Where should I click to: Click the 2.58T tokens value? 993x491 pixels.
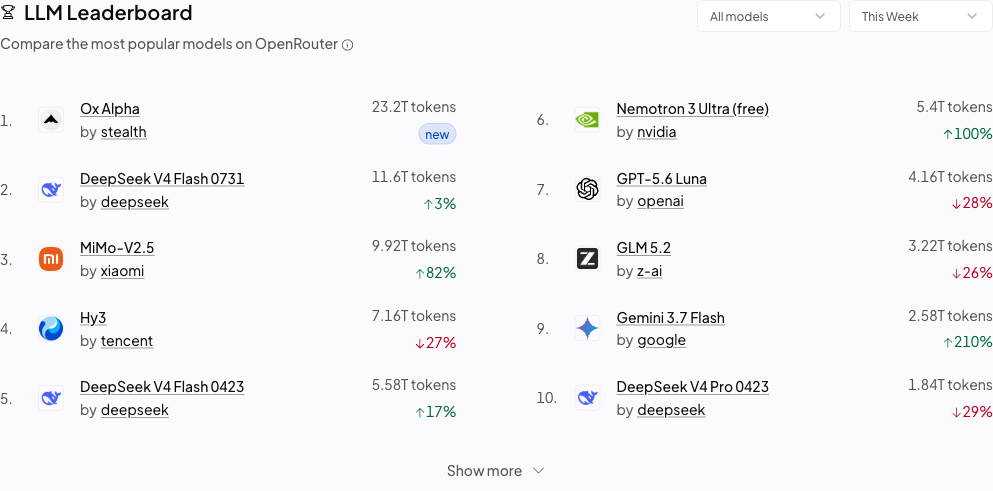(950, 316)
